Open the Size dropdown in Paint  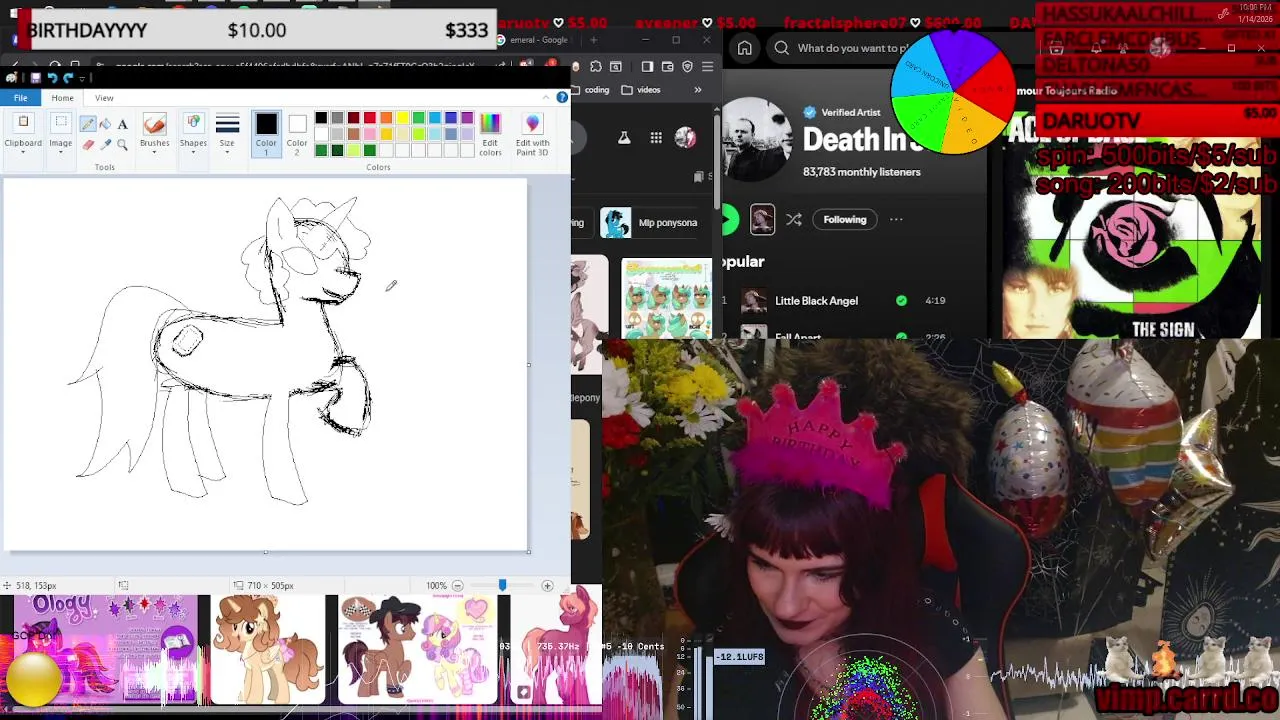pos(227,133)
